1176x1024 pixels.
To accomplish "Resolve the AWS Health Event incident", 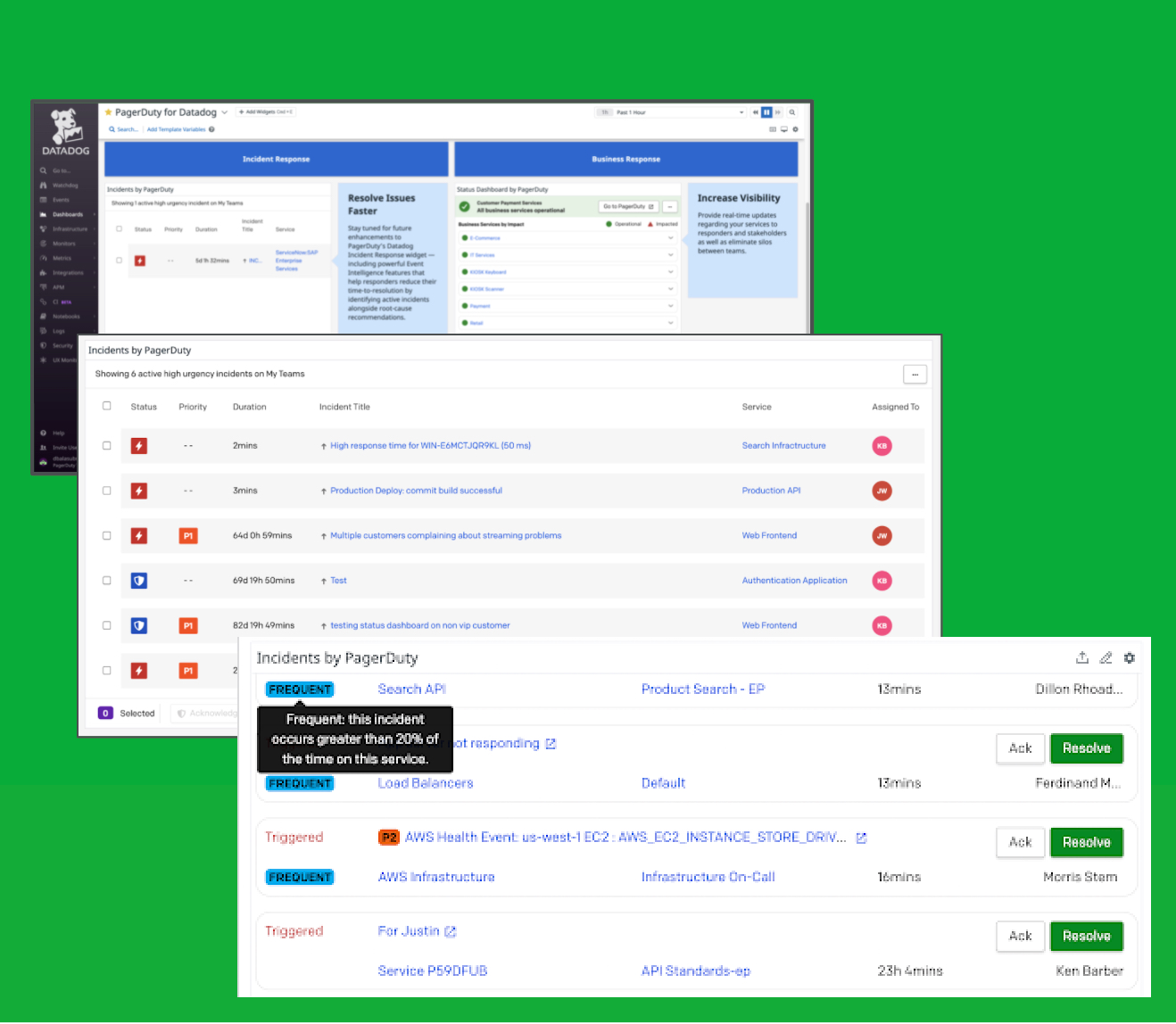I will [1087, 842].
